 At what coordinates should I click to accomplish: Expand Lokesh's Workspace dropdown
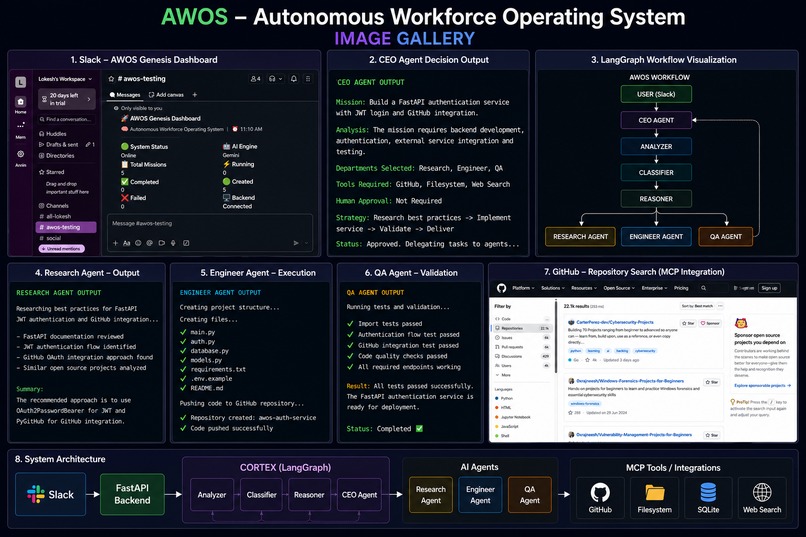(x=65, y=79)
